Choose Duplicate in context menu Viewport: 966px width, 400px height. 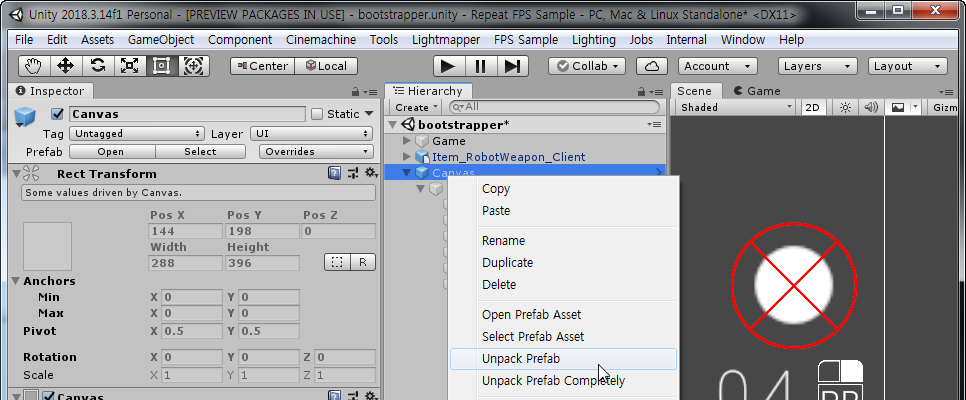[563, 263]
